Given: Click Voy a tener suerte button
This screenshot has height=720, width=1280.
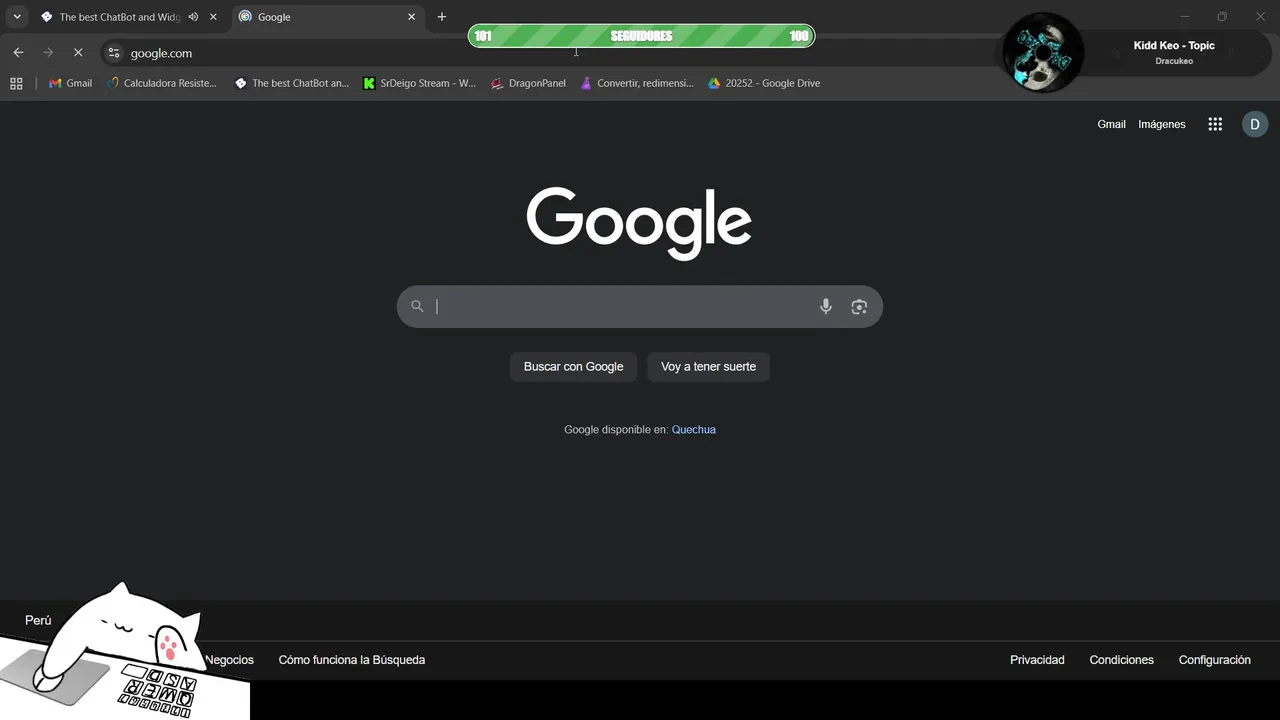Looking at the screenshot, I should 708,366.
